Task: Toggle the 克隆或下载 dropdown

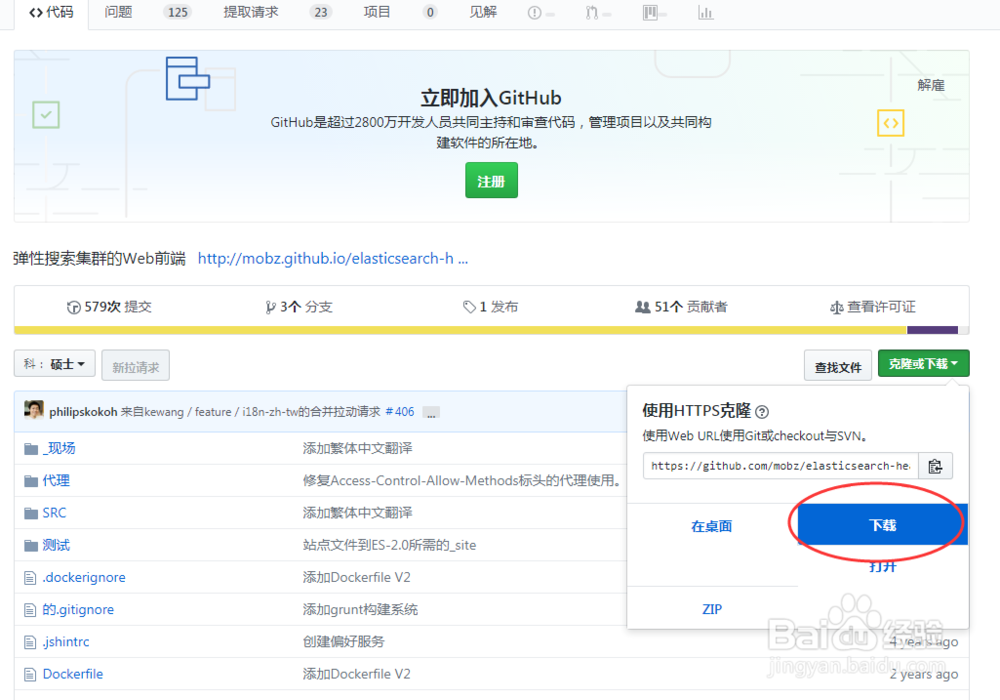Action: pos(923,364)
